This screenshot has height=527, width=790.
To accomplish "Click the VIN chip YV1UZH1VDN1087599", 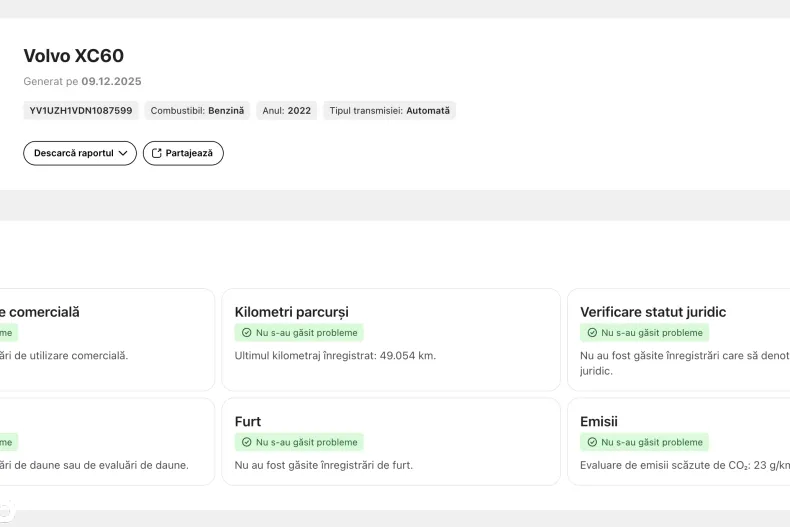I will [x=81, y=111].
